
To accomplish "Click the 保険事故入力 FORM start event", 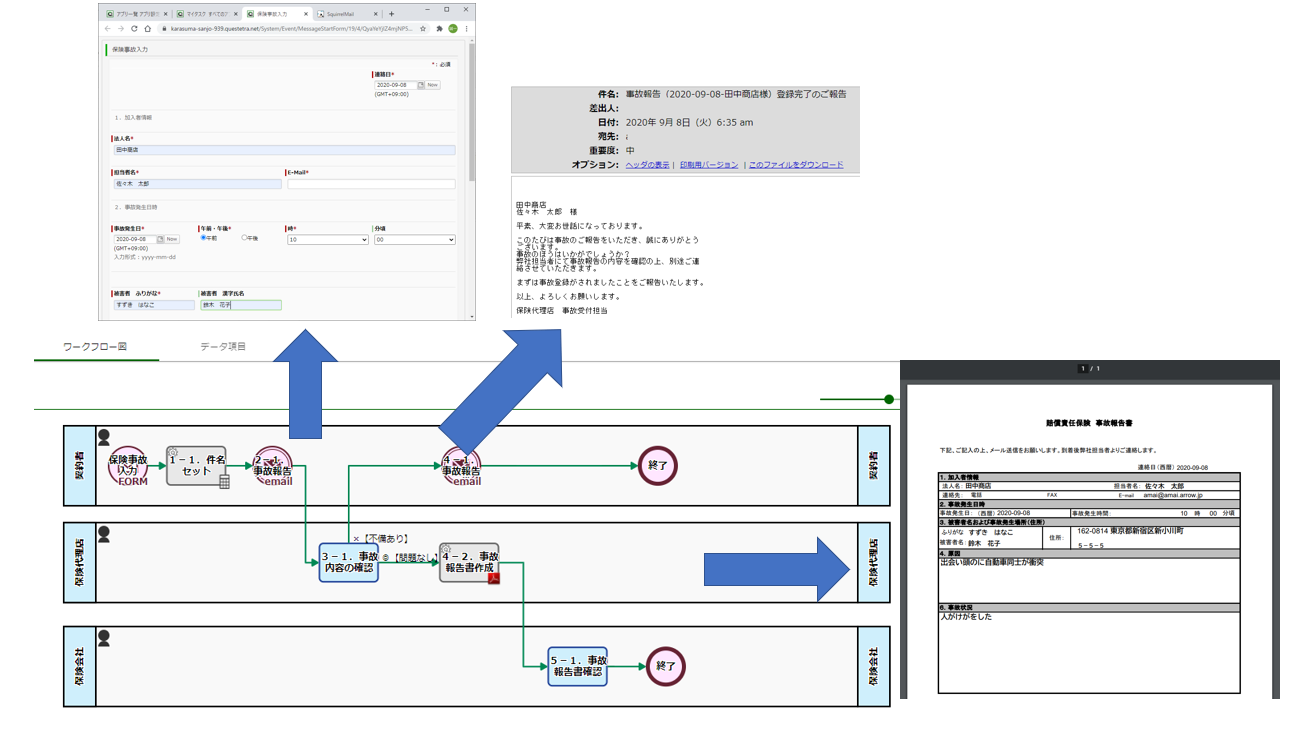I will pyautogui.click(x=128, y=466).
